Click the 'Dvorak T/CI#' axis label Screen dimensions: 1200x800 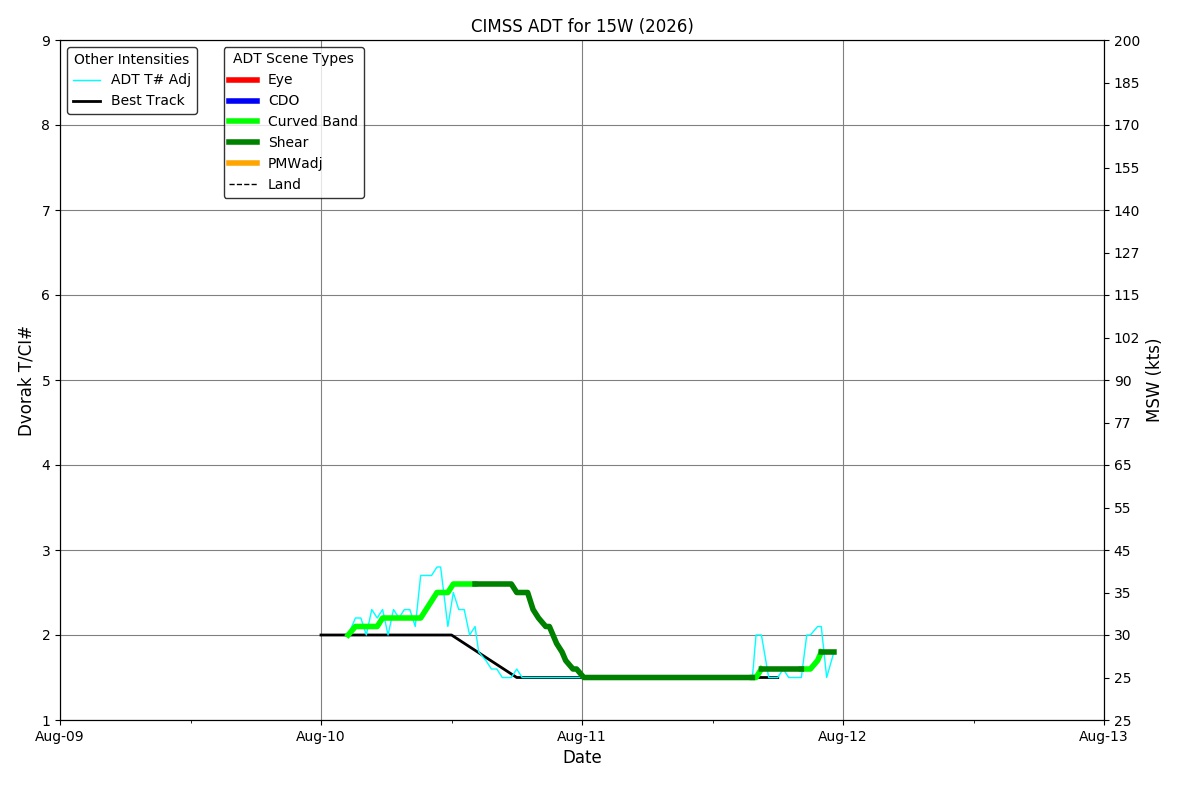[x=26, y=381]
